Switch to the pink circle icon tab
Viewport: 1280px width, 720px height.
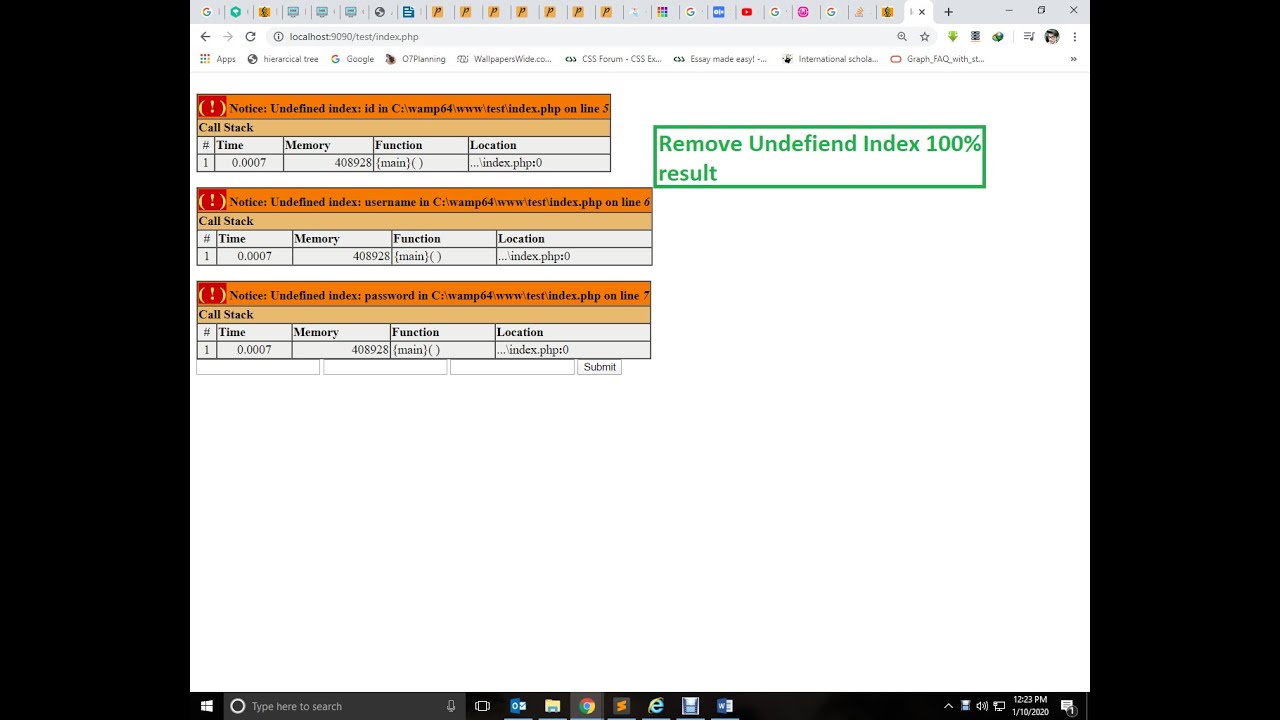click(x=803, y=12)
